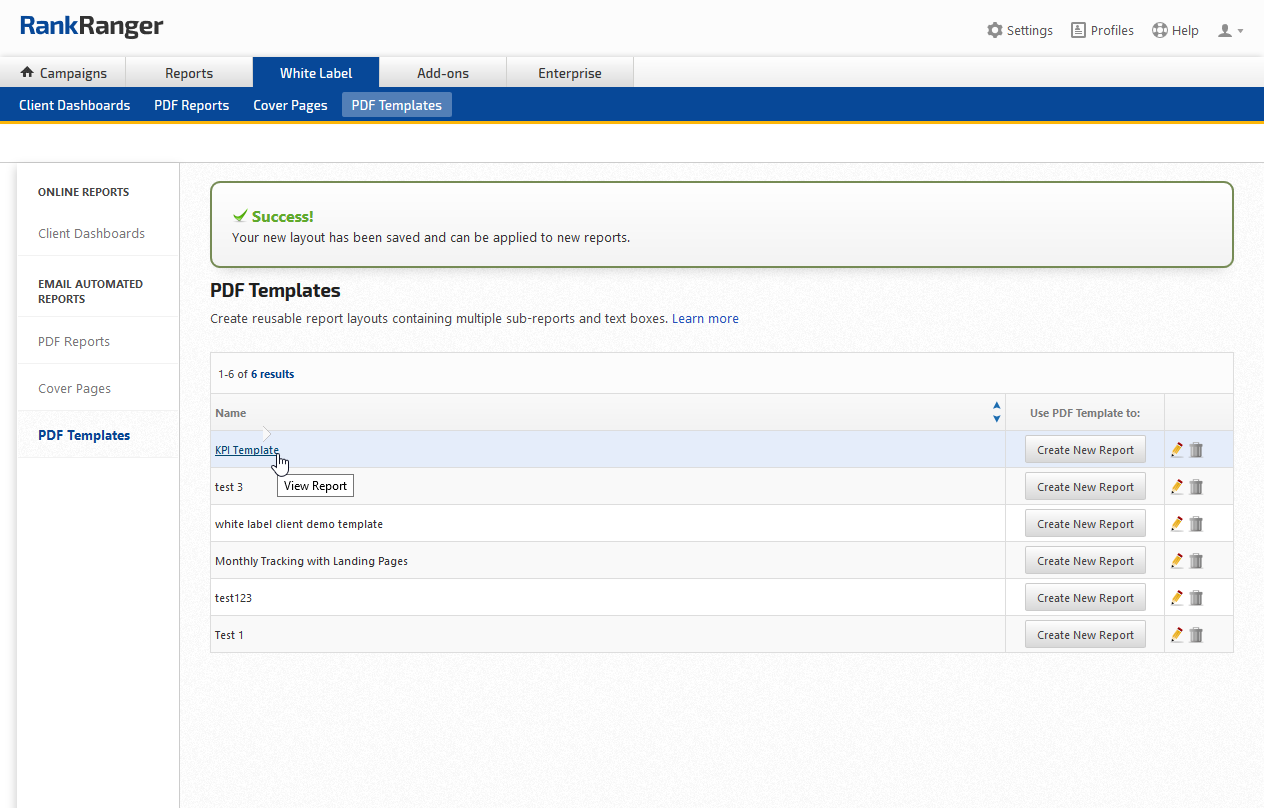The image size is (1265, 808).
Task: Click the RankRanger logo
Action: click(x=91, y=27)
